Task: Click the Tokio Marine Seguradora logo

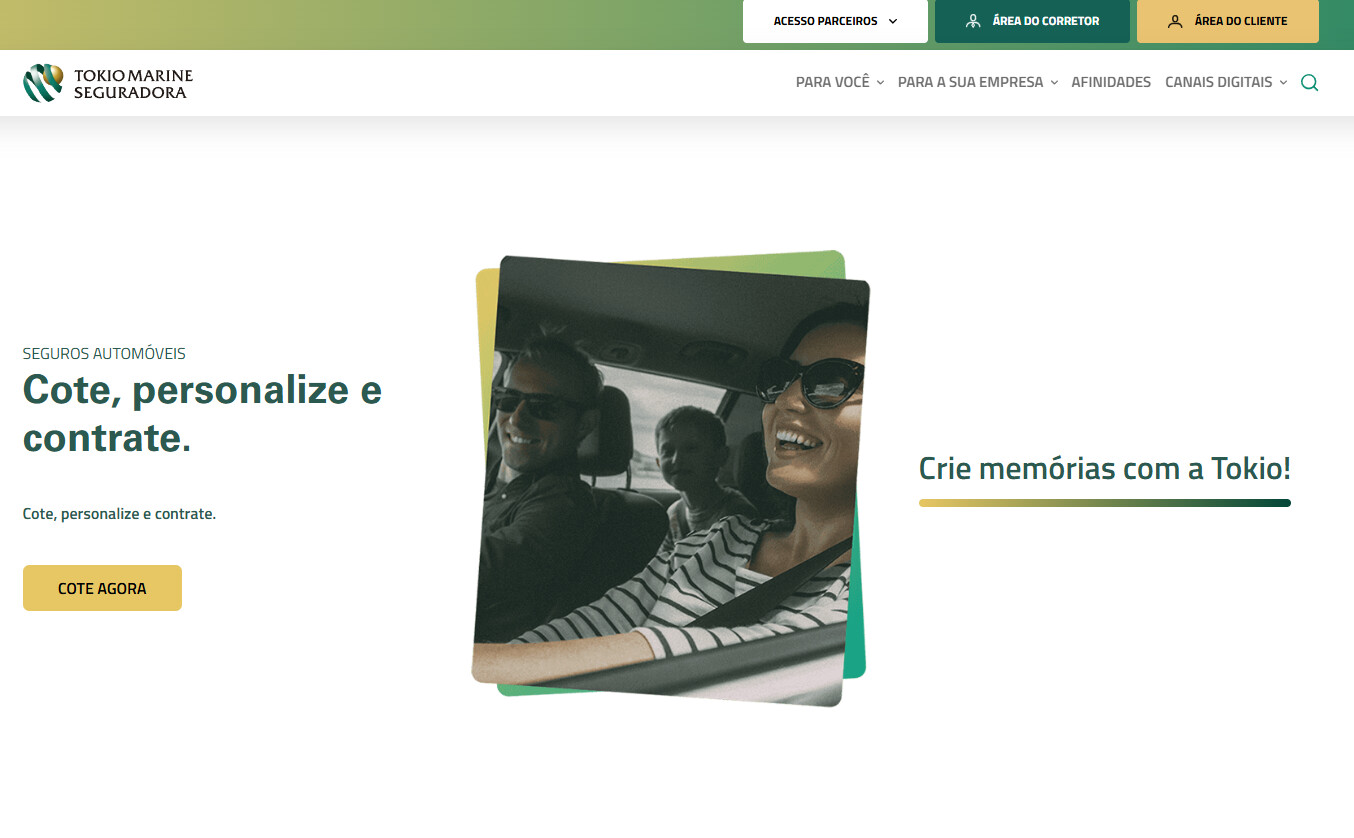Action: [108, 83]
